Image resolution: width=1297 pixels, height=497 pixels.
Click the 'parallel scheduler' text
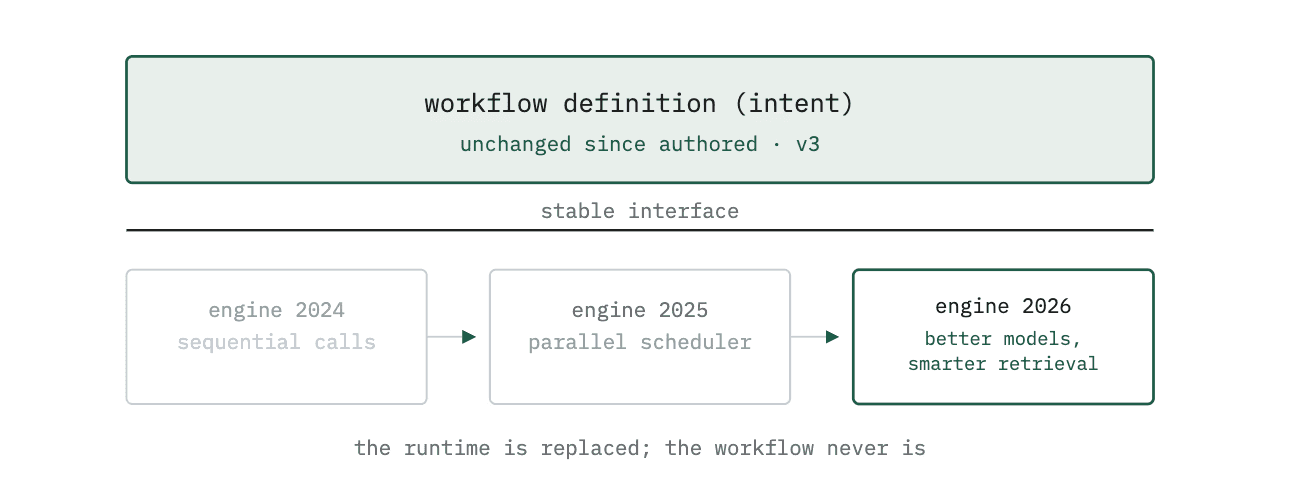tap(640, 342)
